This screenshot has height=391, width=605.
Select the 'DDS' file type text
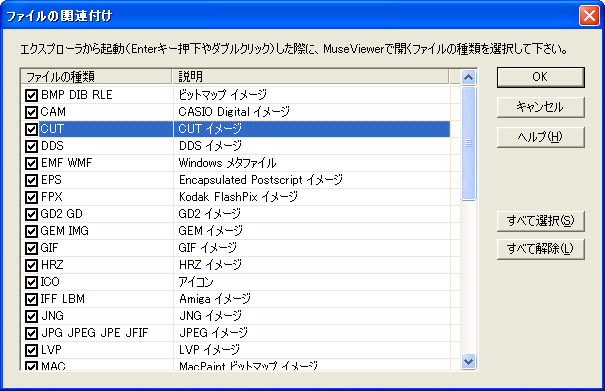(52, 146)
